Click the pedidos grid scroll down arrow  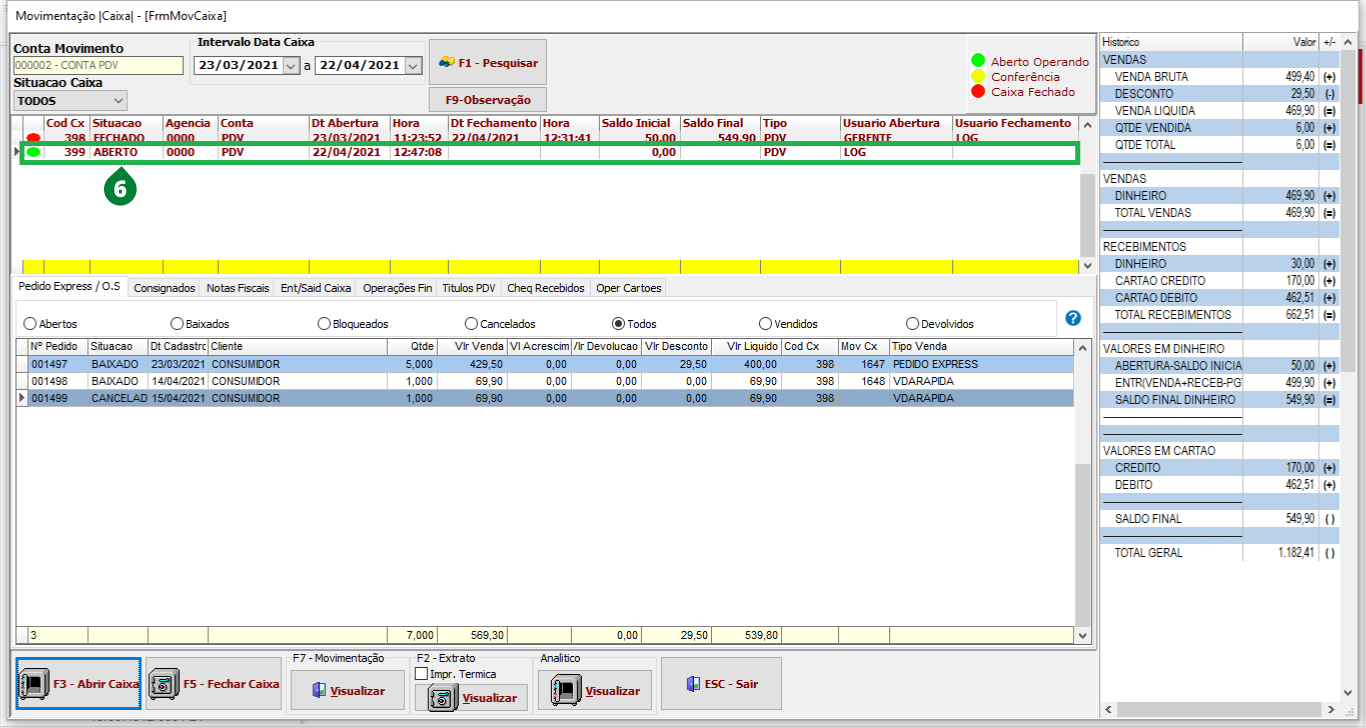tap(1083, 635)
